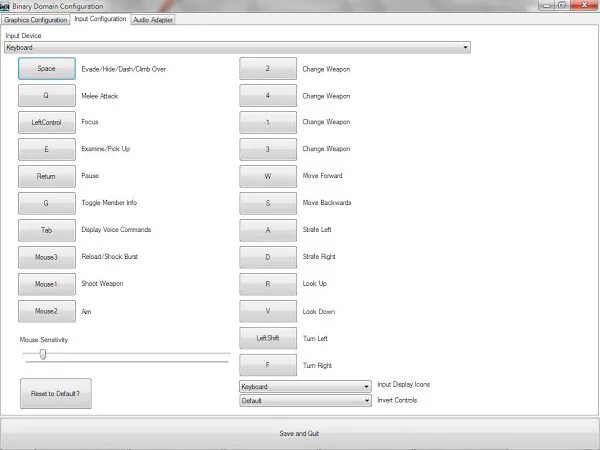The image size is (600, 450).
Task: Change the Mouse3 Reload/Shock Burst binding
Action: tap(47, 257)
